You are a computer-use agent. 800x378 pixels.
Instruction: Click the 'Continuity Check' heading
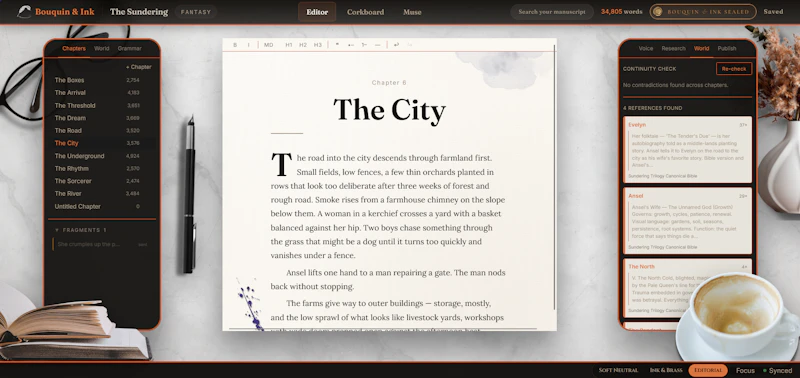click(x=649, y=69)
